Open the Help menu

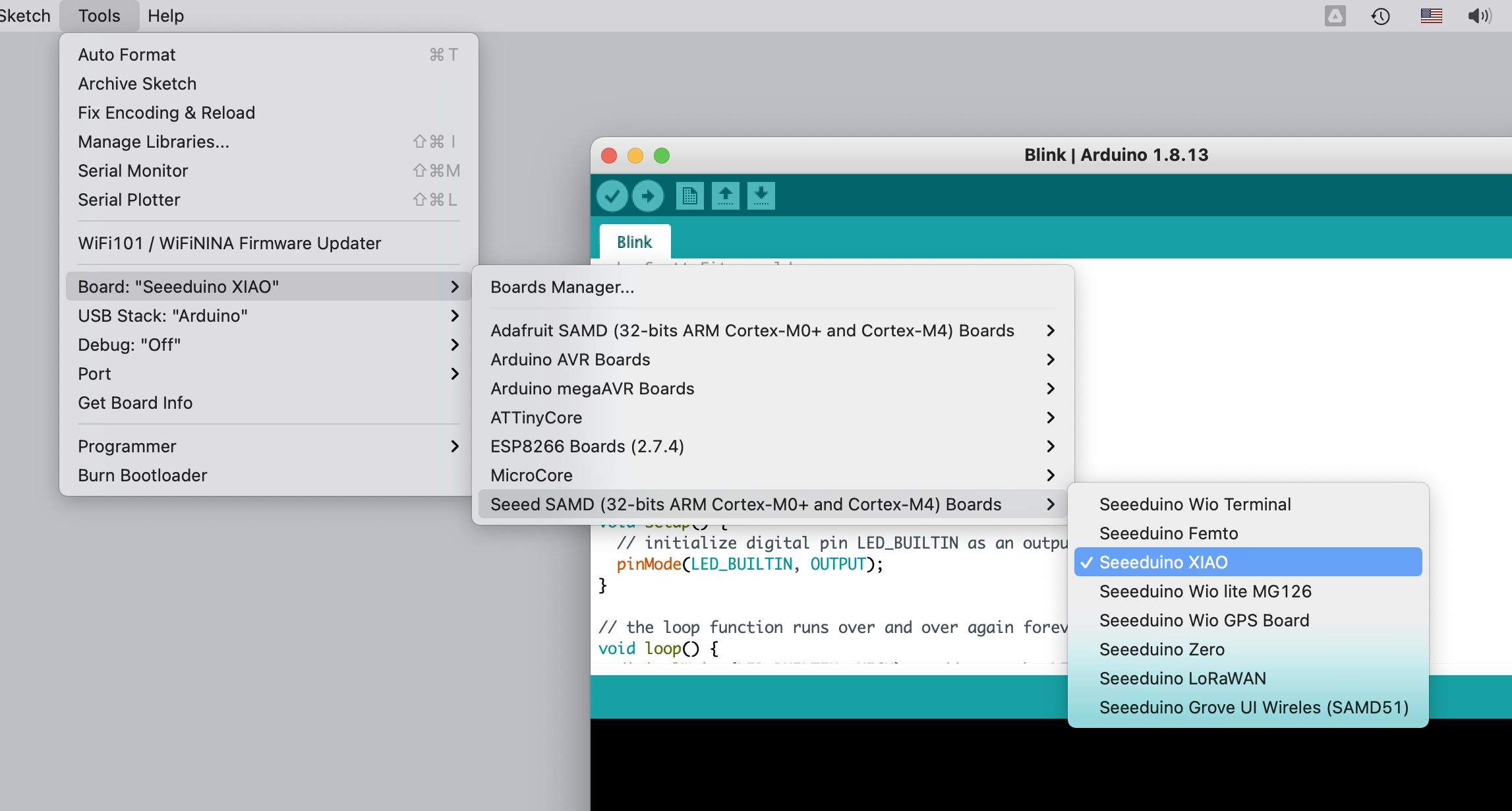pos(165,16)
